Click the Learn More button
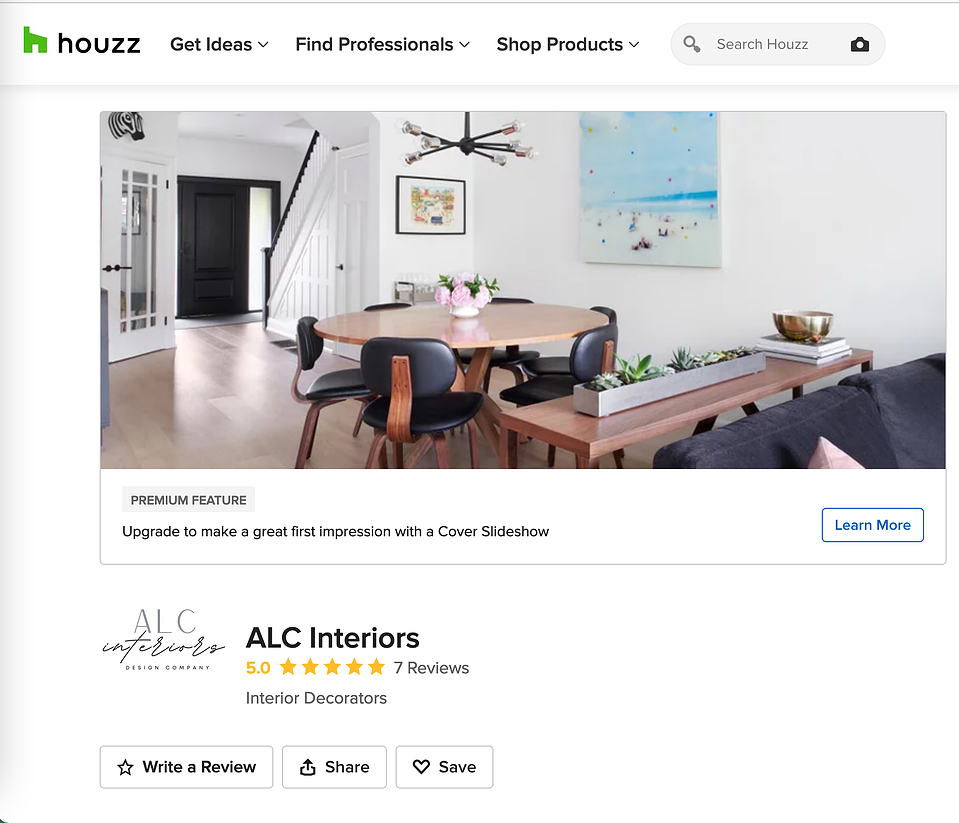Viewport: 959px width, 823px height. [872, 525]
